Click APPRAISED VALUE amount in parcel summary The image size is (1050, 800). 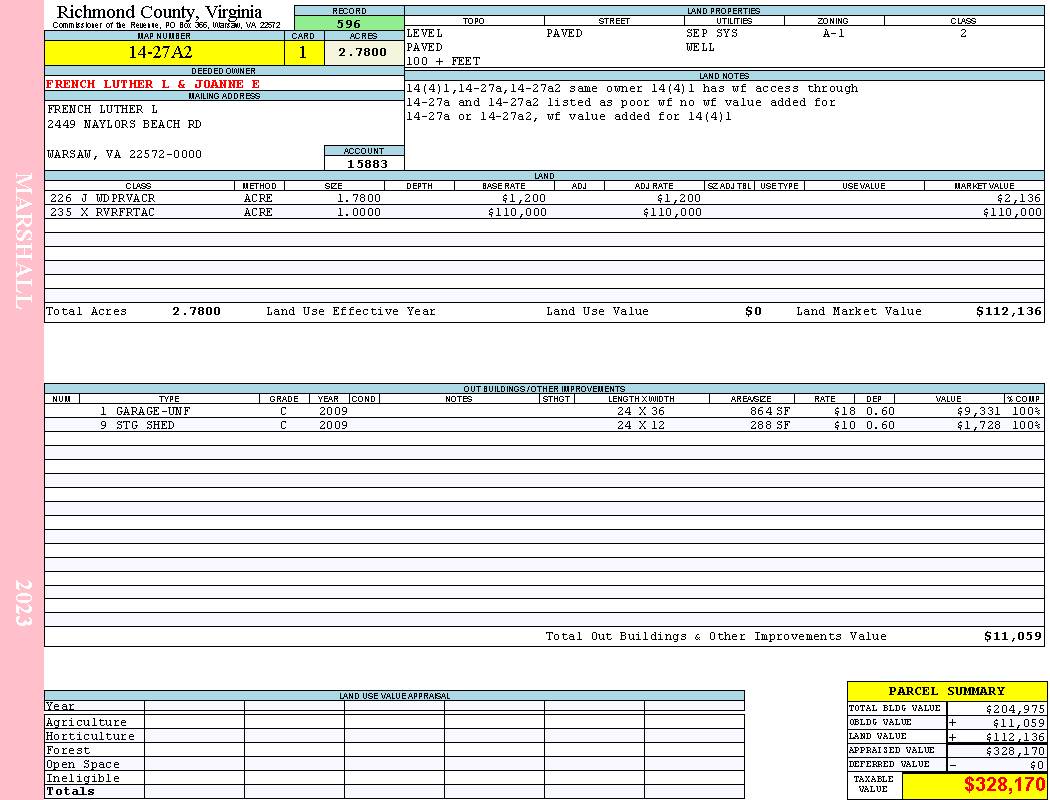1015,751
